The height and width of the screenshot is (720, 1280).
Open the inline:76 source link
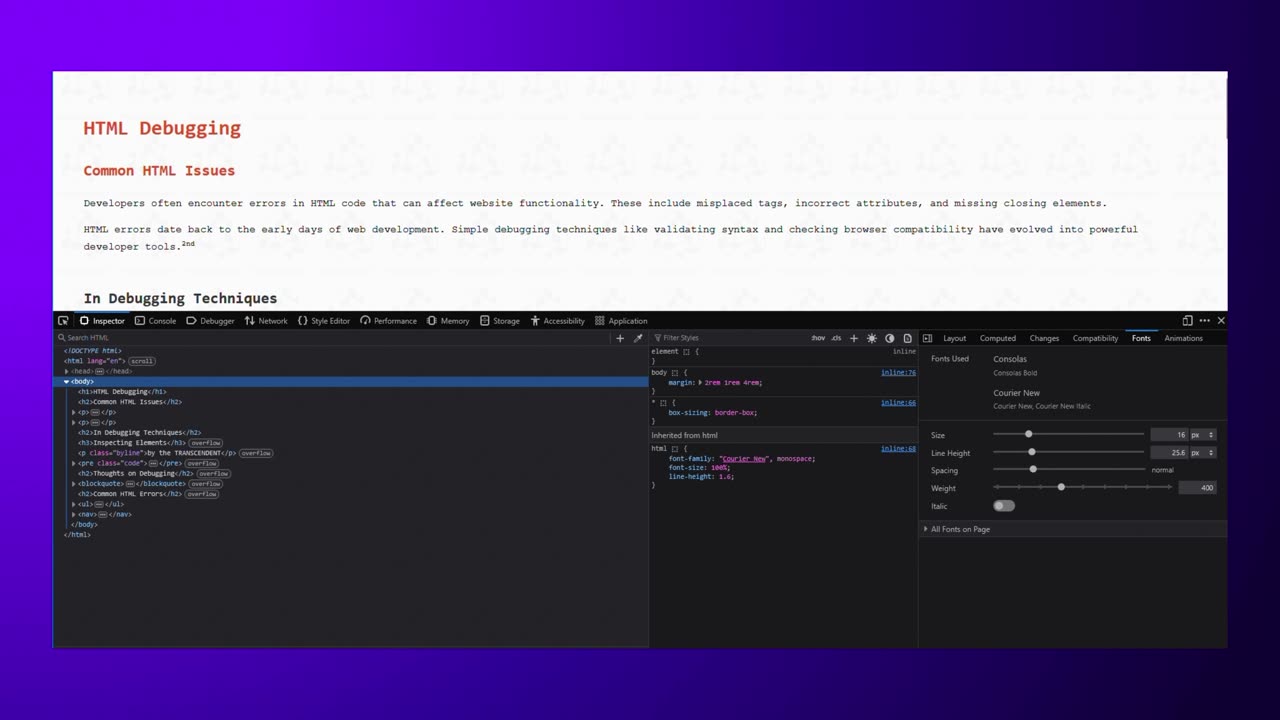[x=898, y=372]
